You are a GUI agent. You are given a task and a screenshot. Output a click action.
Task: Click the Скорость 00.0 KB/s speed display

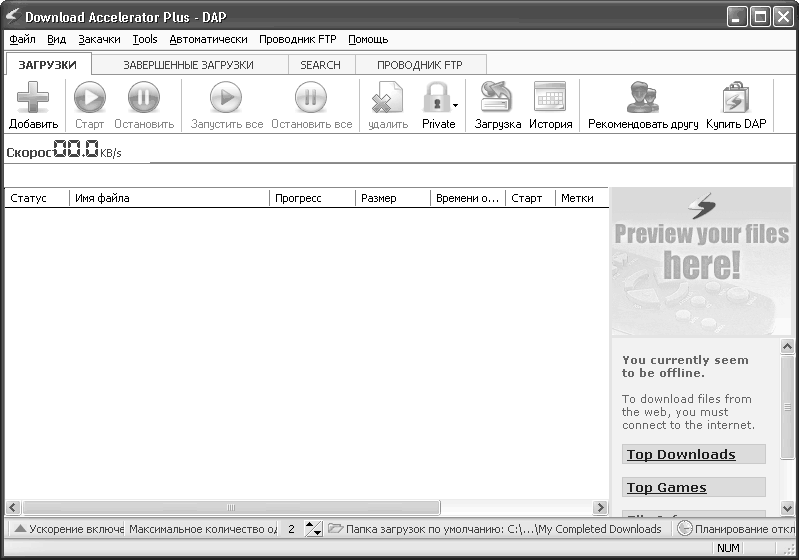click(x=64, y=149)
